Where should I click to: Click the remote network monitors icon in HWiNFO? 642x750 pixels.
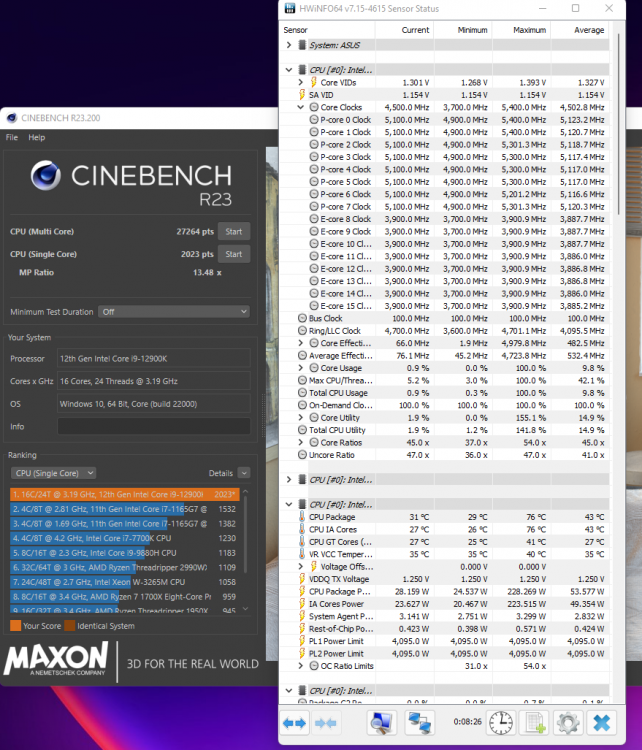[419, 723]
